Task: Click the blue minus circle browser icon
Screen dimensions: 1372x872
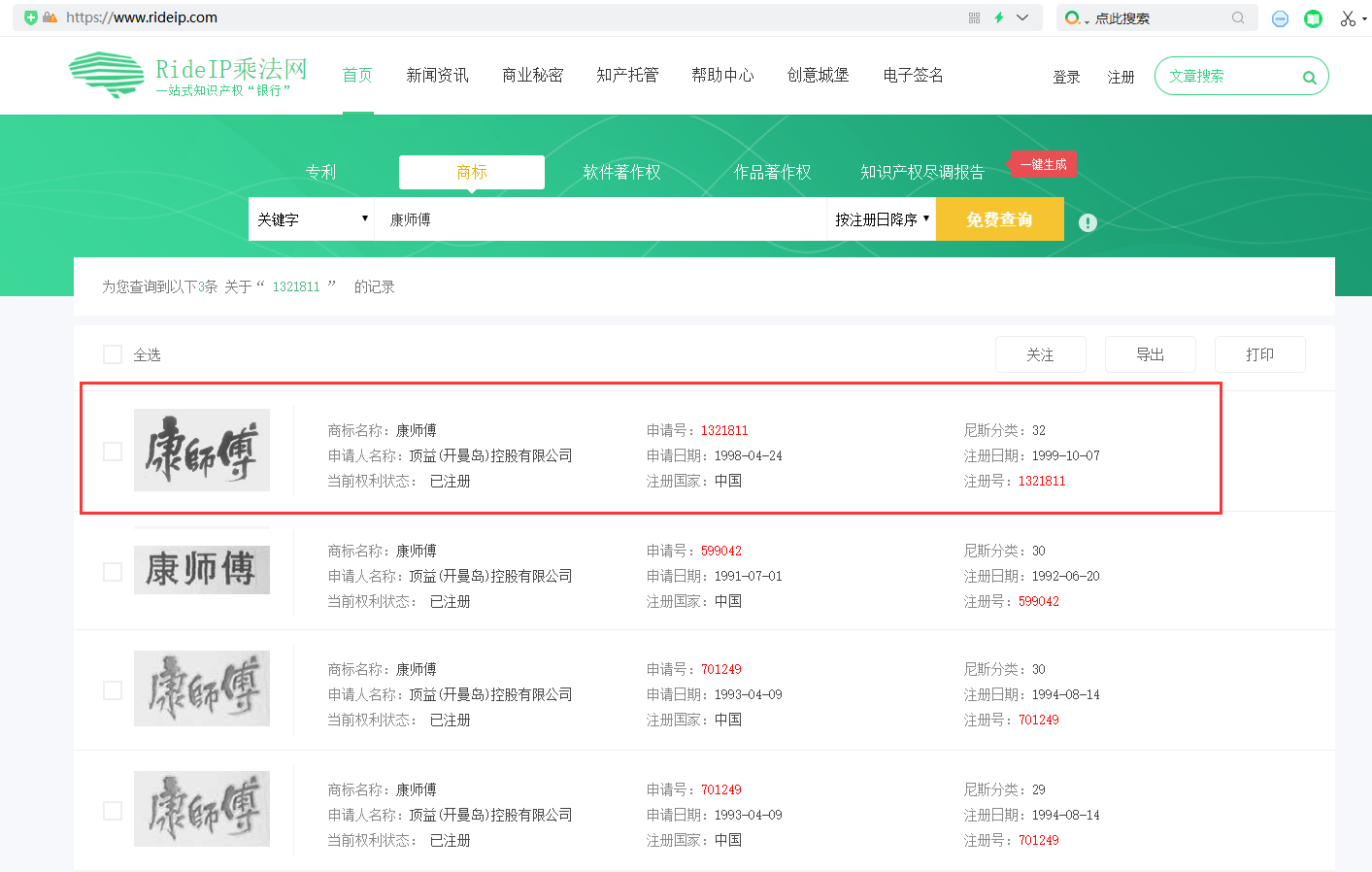Action: click(1280, 18)
